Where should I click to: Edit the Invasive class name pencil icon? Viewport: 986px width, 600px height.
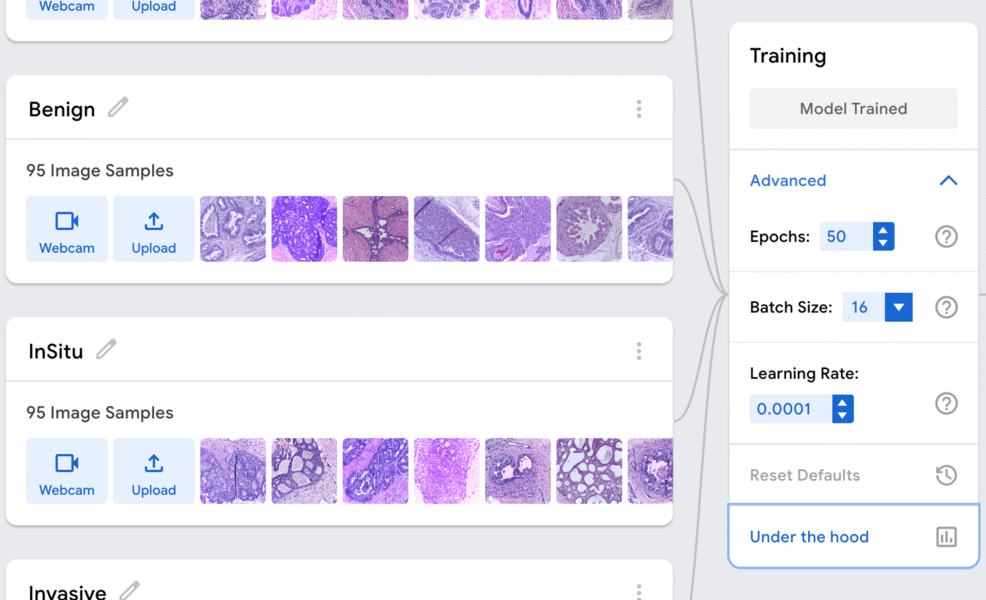click(130, 590)
